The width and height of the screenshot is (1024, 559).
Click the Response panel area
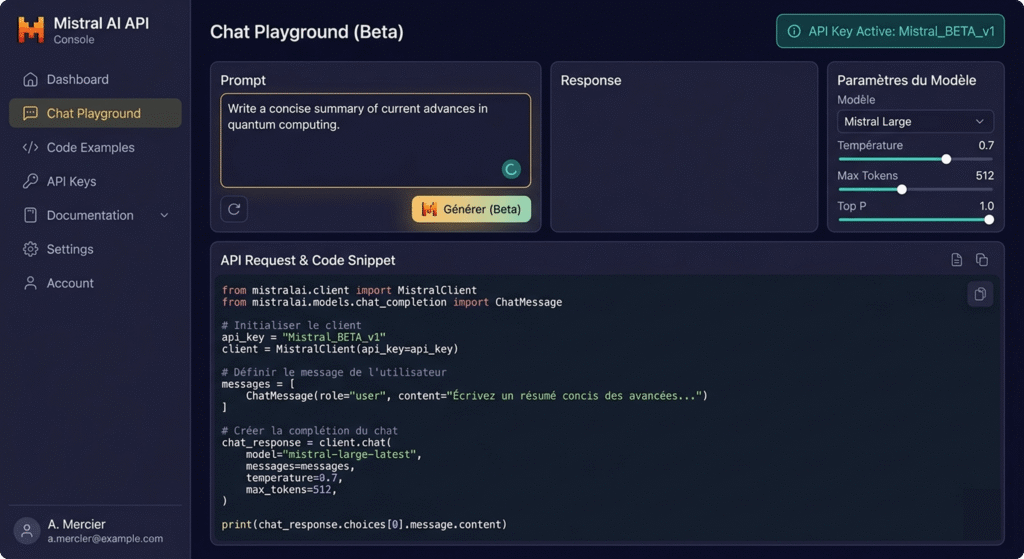tap(684, 147)
